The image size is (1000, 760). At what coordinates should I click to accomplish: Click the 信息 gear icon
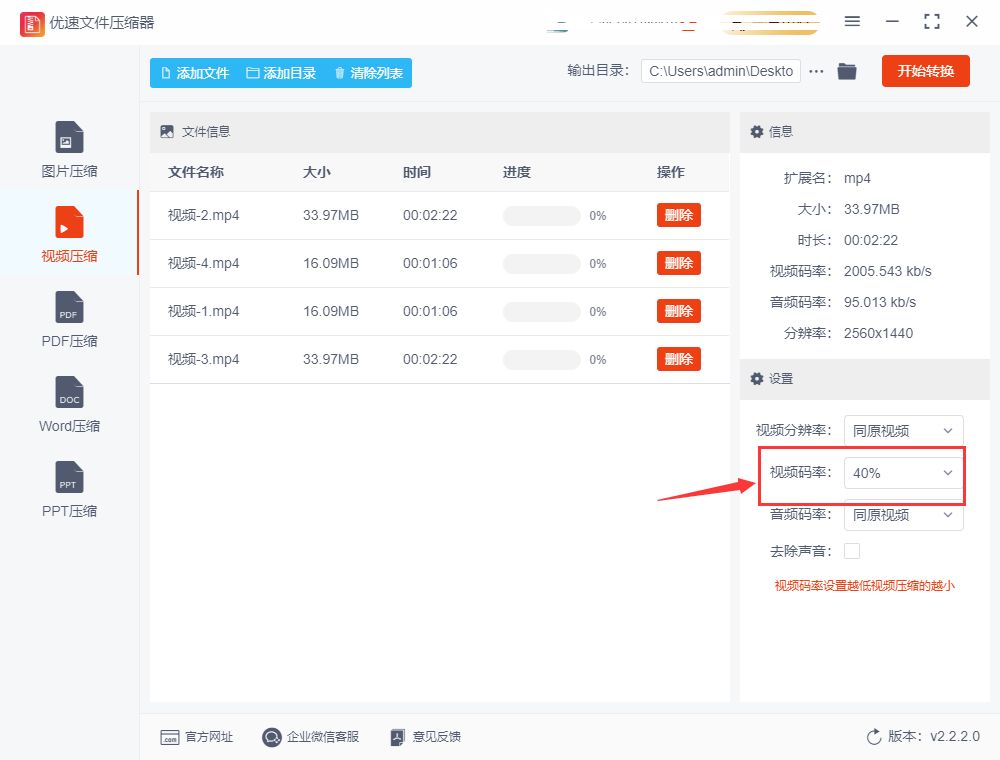click(x=757, y=132)
